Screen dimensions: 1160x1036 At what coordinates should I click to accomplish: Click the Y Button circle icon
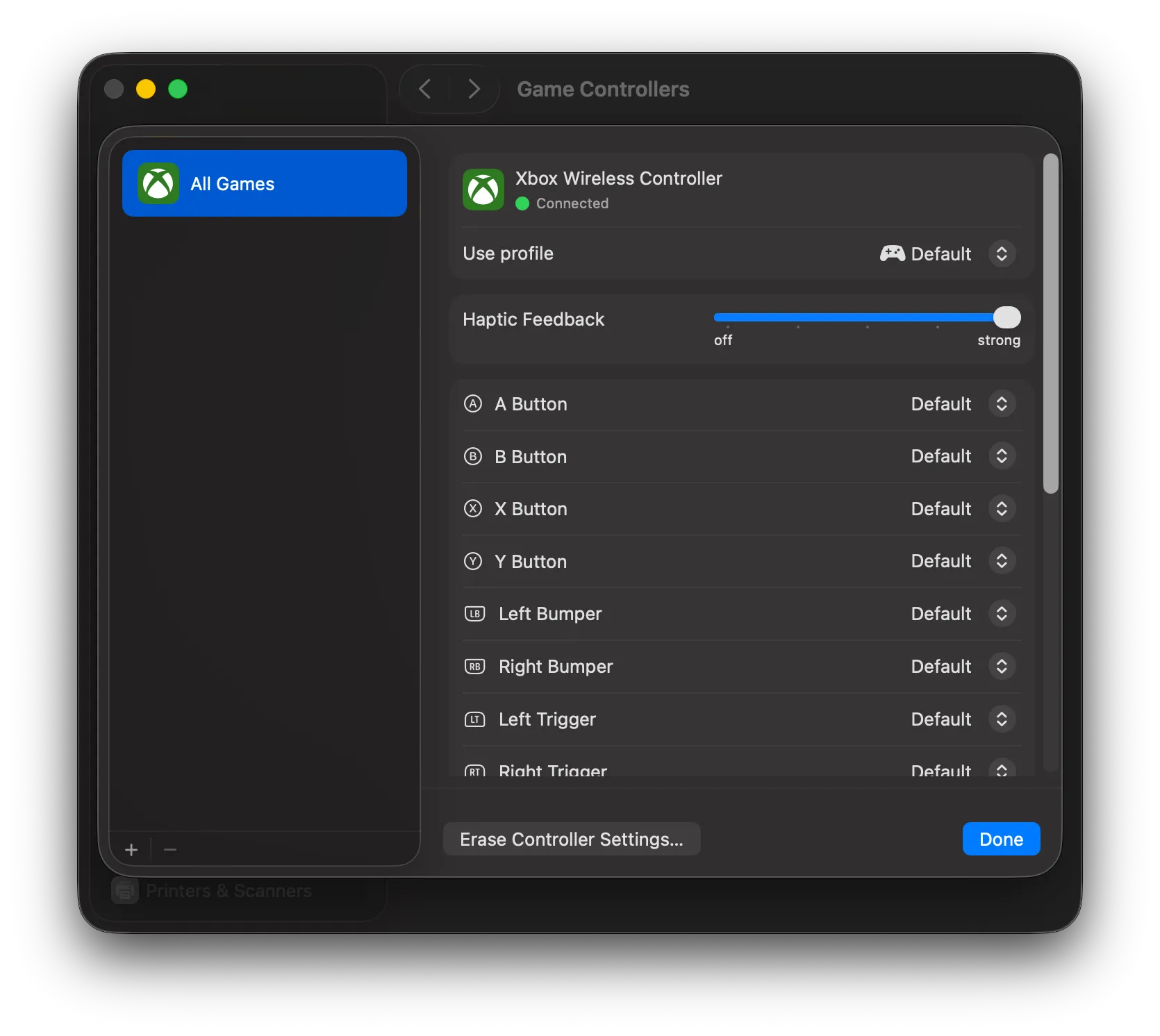(x=473, y=562)
